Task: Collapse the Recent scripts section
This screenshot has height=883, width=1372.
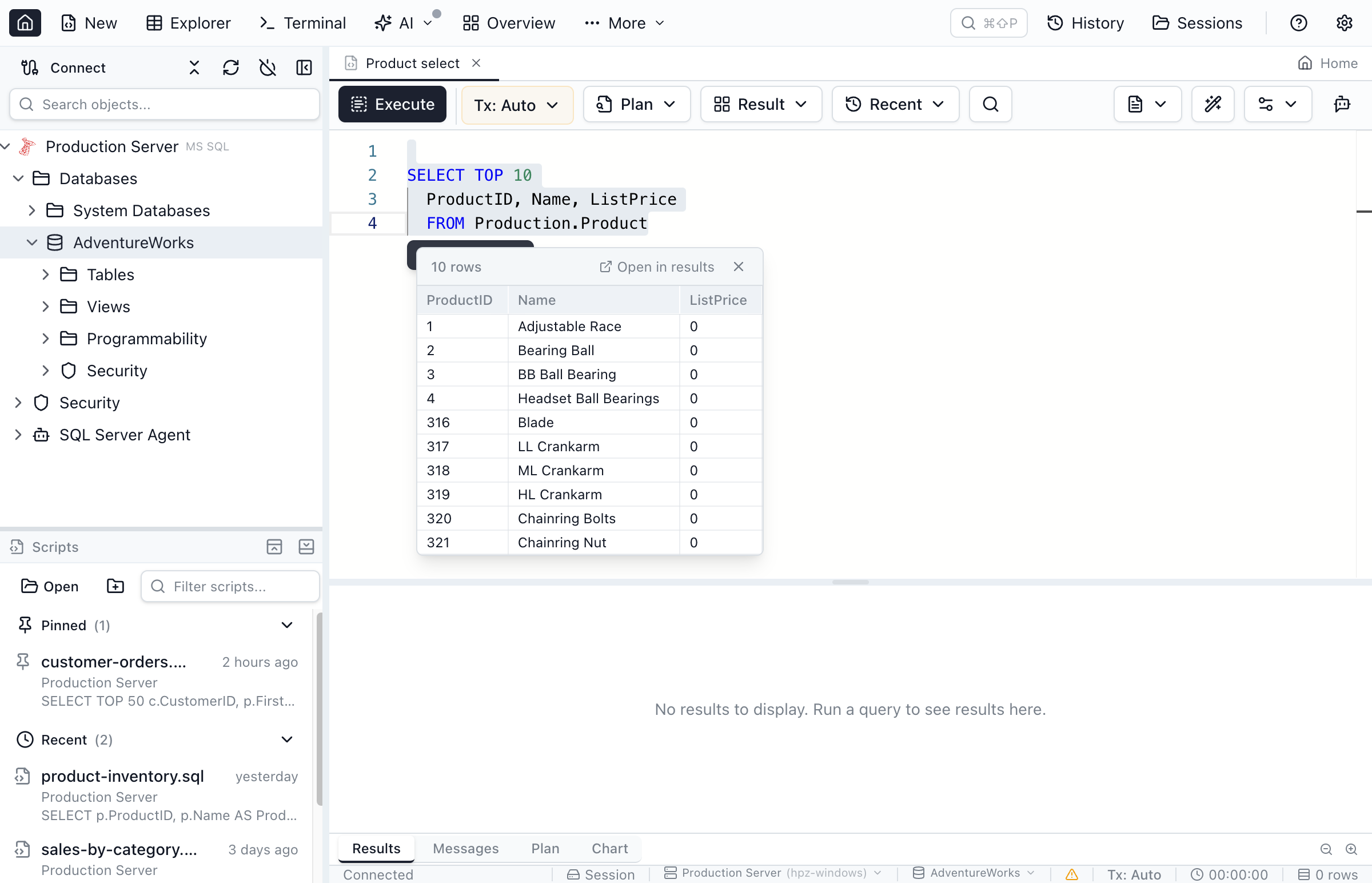Action: [287, 739]
